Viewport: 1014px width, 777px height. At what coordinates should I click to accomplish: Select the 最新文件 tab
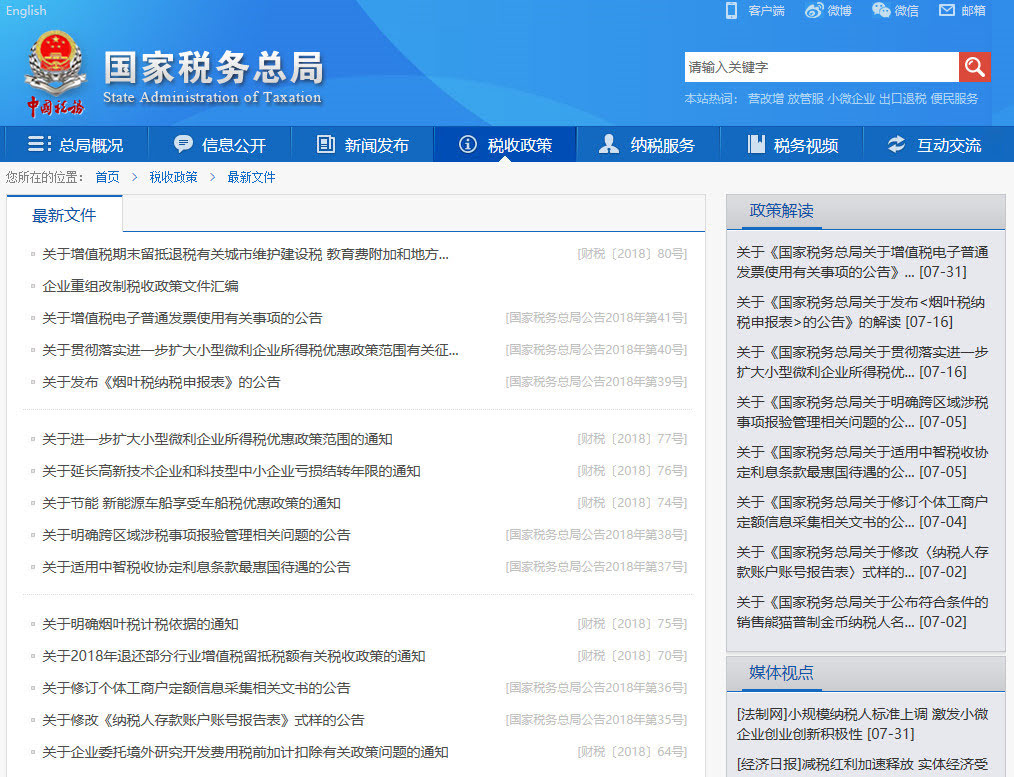(x=64, y=215)
